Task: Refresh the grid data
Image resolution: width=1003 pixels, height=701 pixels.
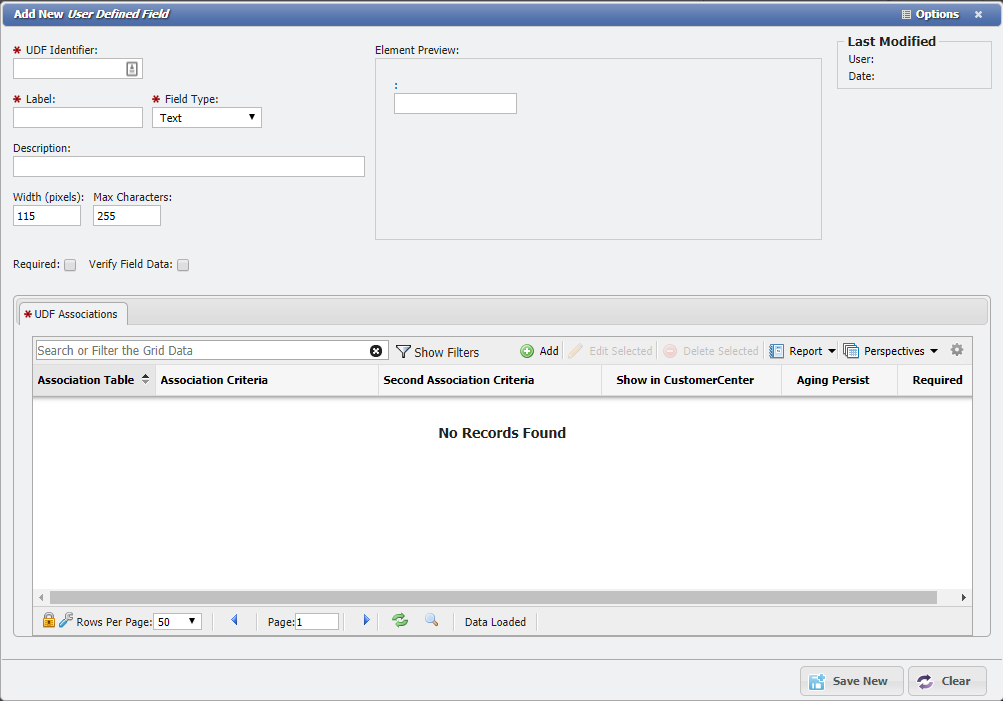Action: coord(399,620)
